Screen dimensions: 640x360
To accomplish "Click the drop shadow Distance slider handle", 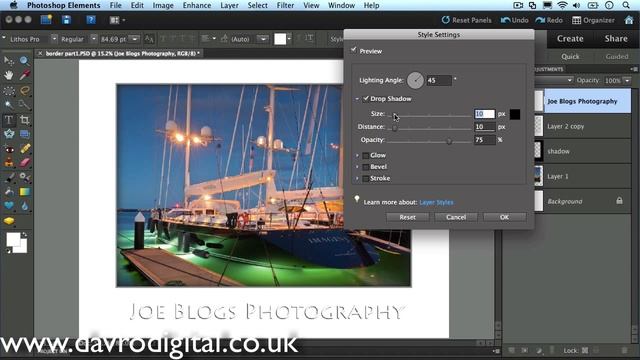I will 394,128.
